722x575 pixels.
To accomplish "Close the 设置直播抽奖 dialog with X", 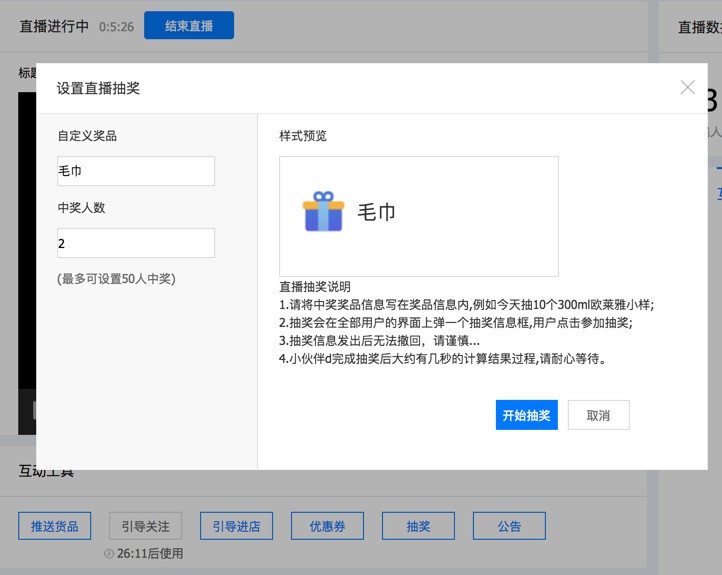I will point(687,87).
